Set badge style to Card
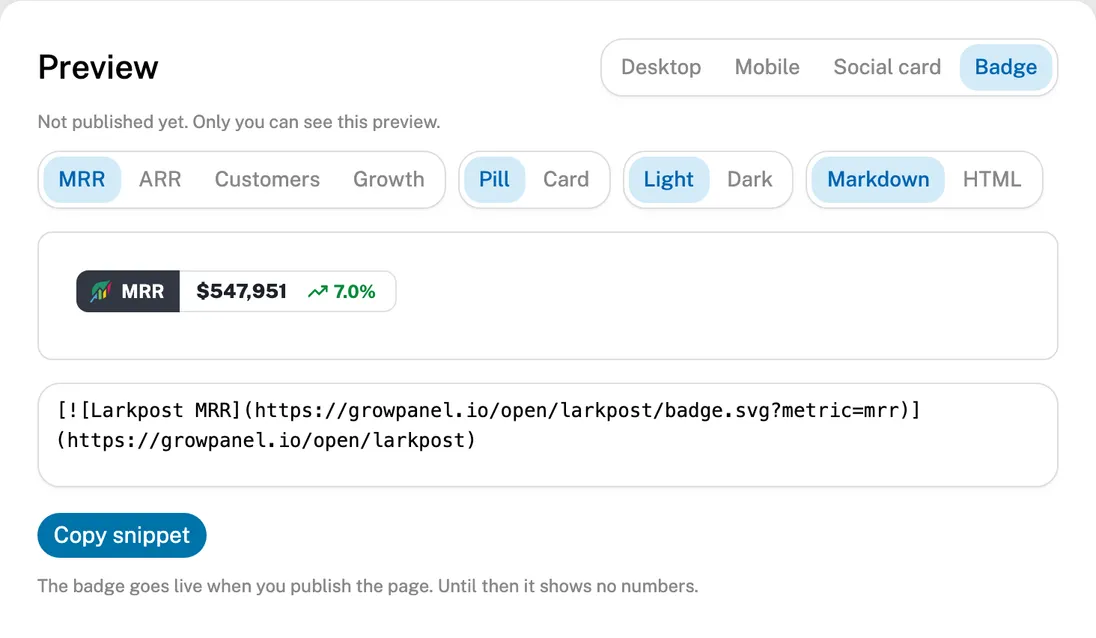This screenshot has width=1096, height=638. 566,180
